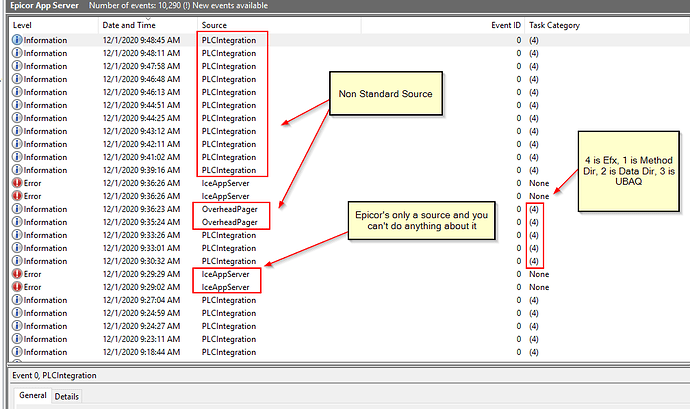Image resolution: width=690 pixels, height=409 pixels.
Task: Click the info icon for the 9:41:02 AM event
Action: click(17, 157)
